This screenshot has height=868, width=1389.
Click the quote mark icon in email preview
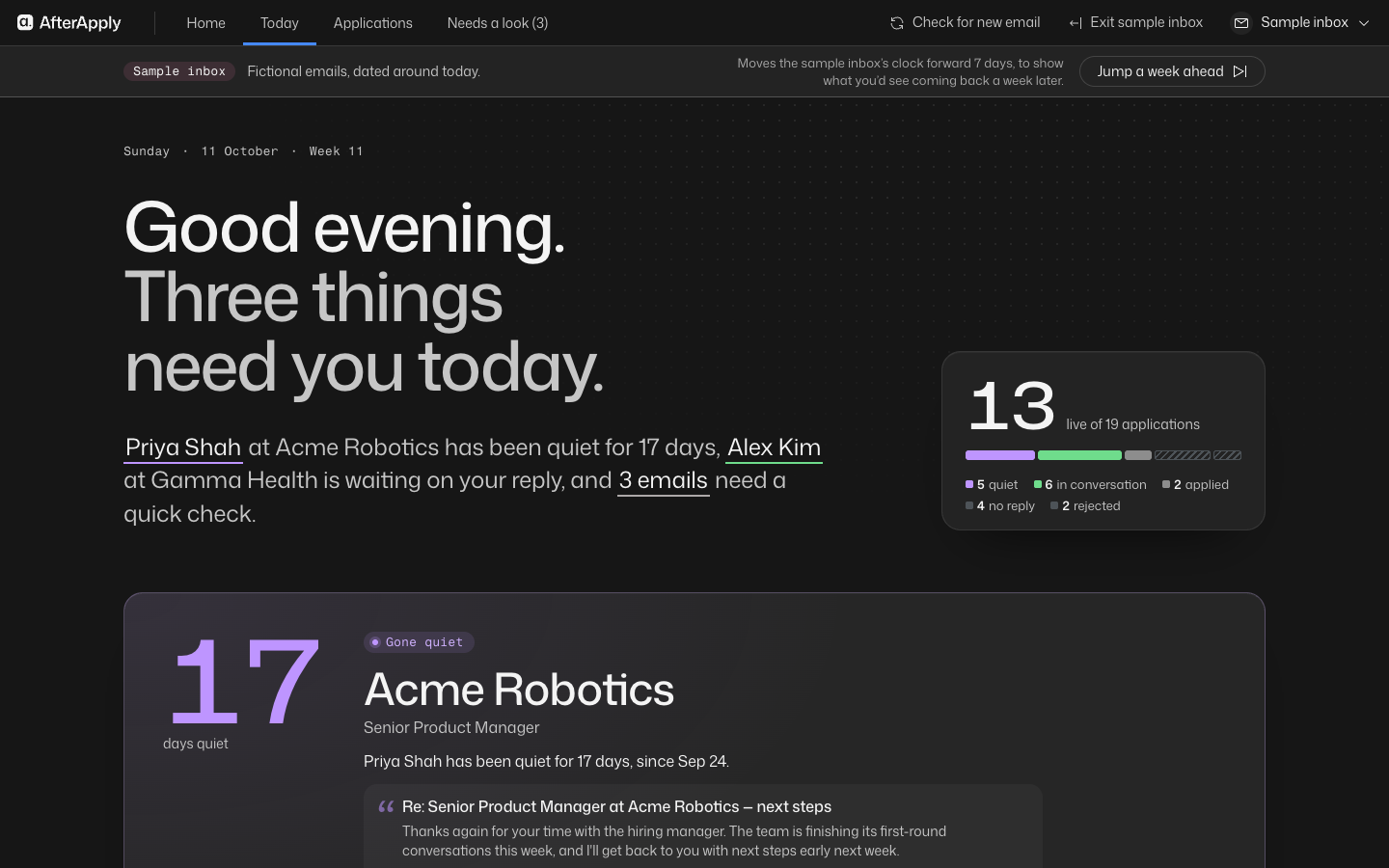(x=386, y=806)
